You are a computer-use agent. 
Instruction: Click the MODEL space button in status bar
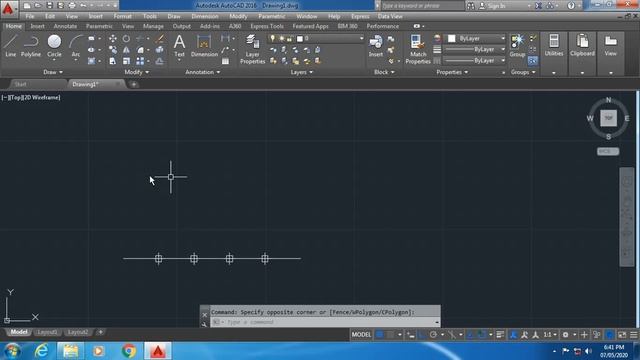coord(361,335)
